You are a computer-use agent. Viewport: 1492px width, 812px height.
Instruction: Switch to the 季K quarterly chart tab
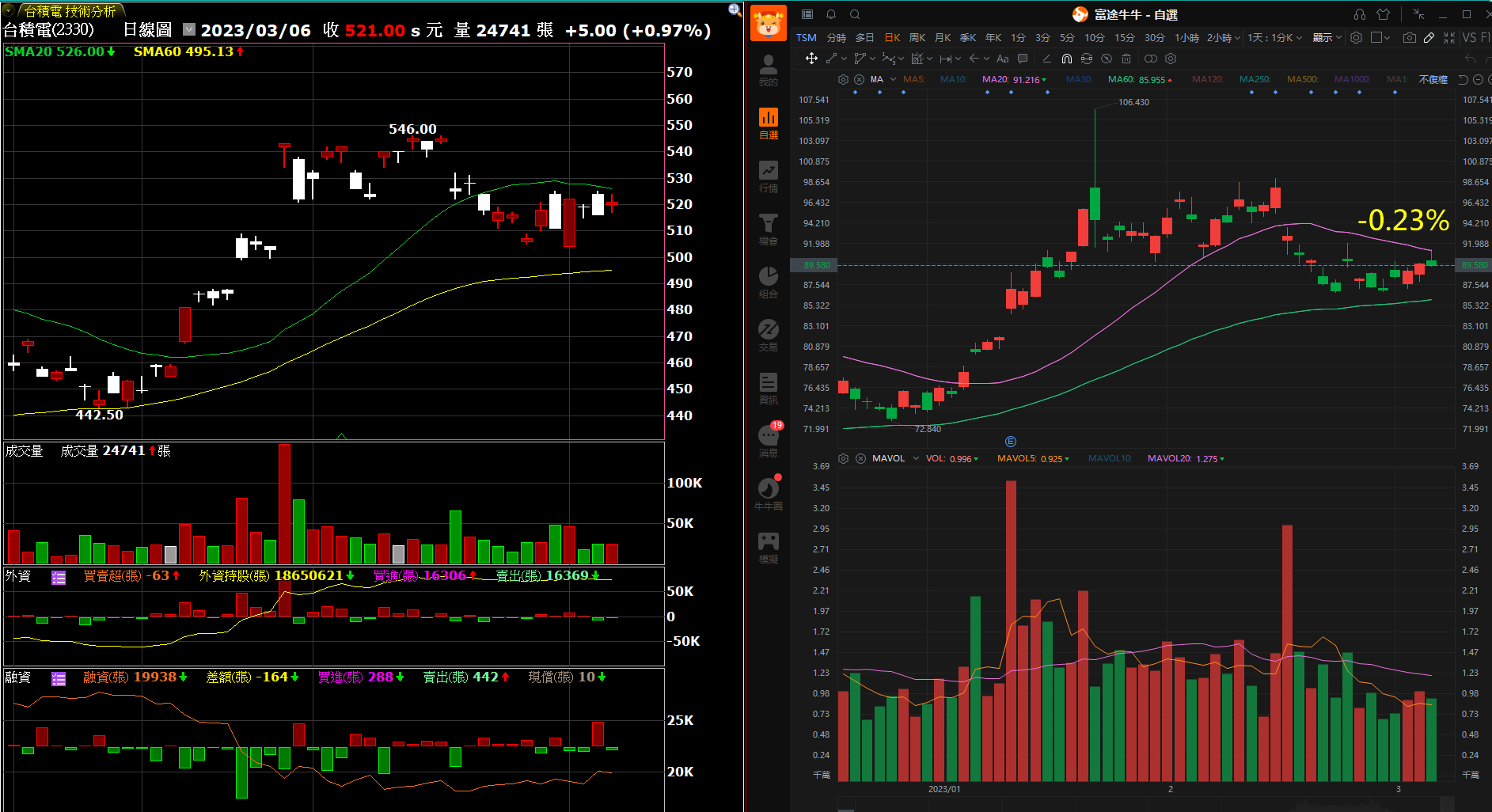coord(968,38)
